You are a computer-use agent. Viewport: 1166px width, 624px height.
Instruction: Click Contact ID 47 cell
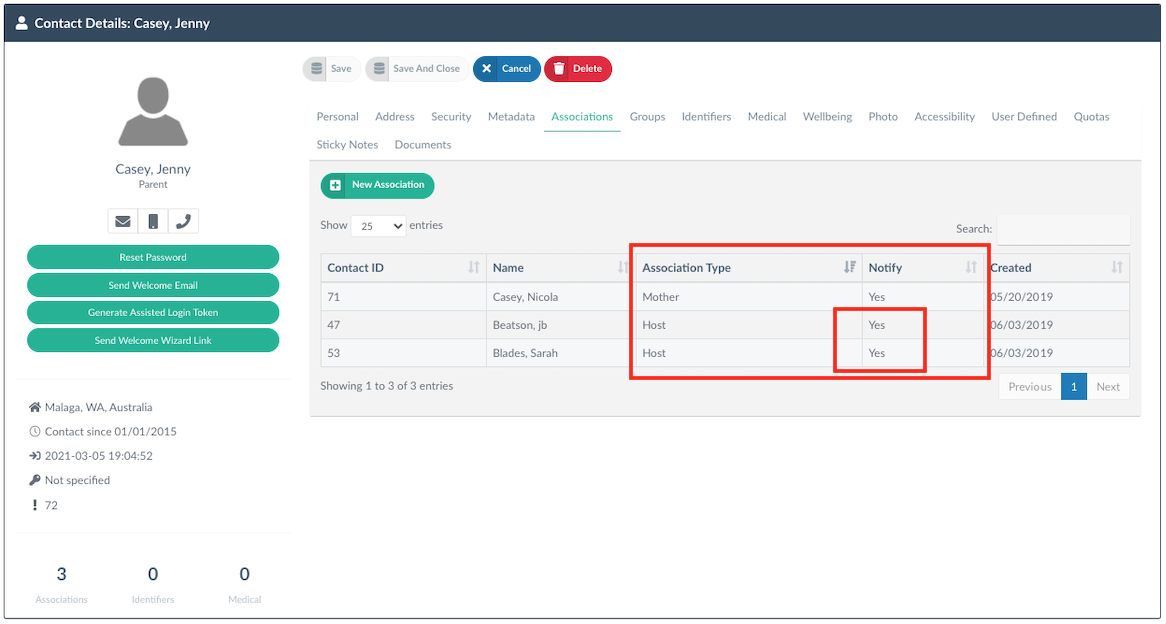click(x=404, y=325)
